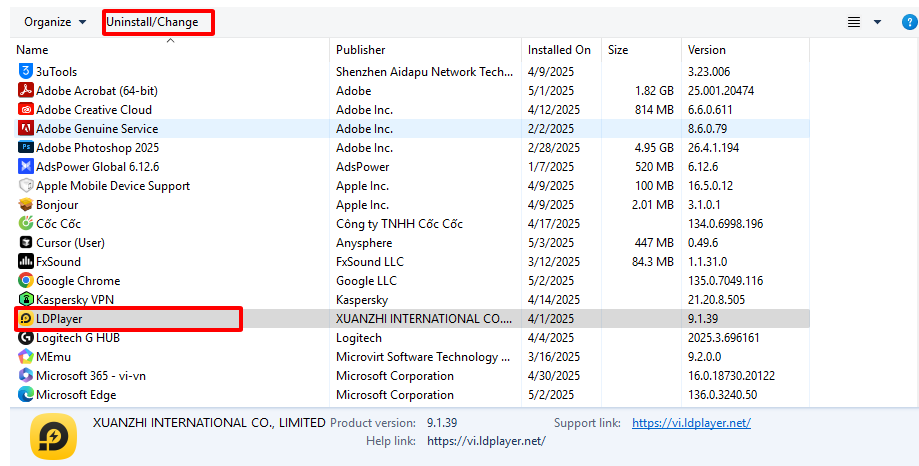Click the Logitech G HUB icon

[25, 338]
